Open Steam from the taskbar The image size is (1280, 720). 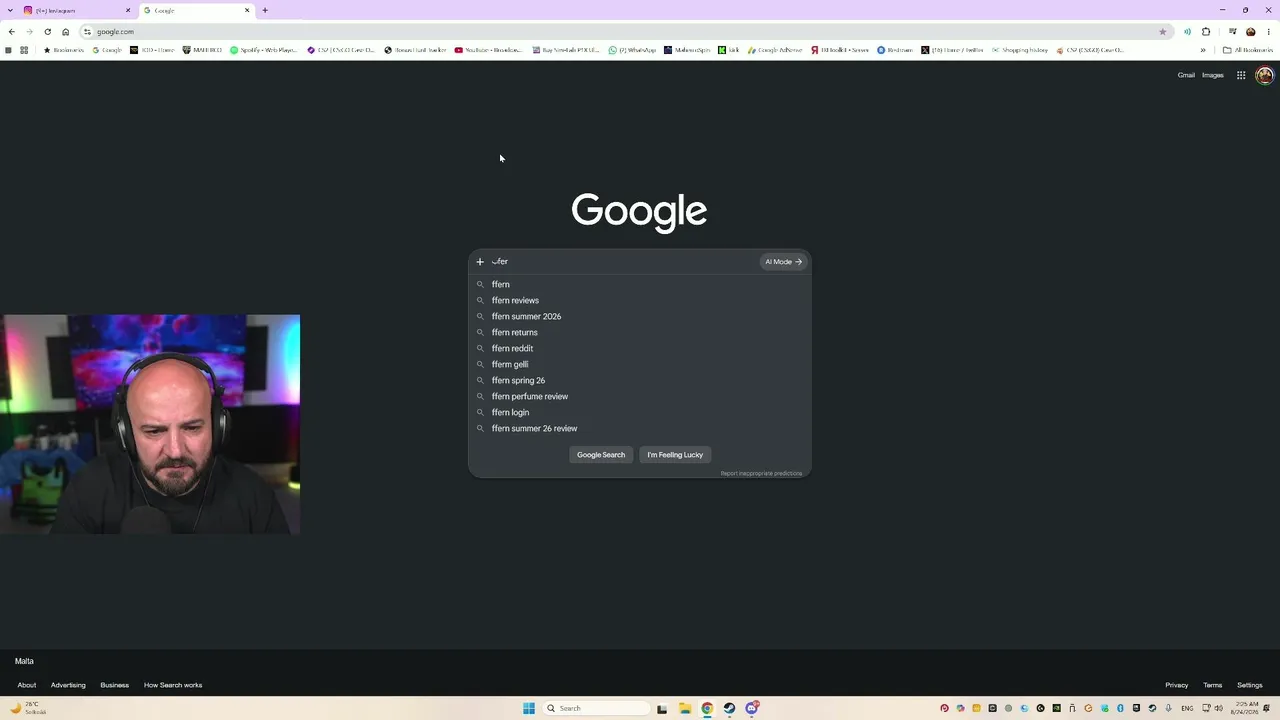pos(729,708)
